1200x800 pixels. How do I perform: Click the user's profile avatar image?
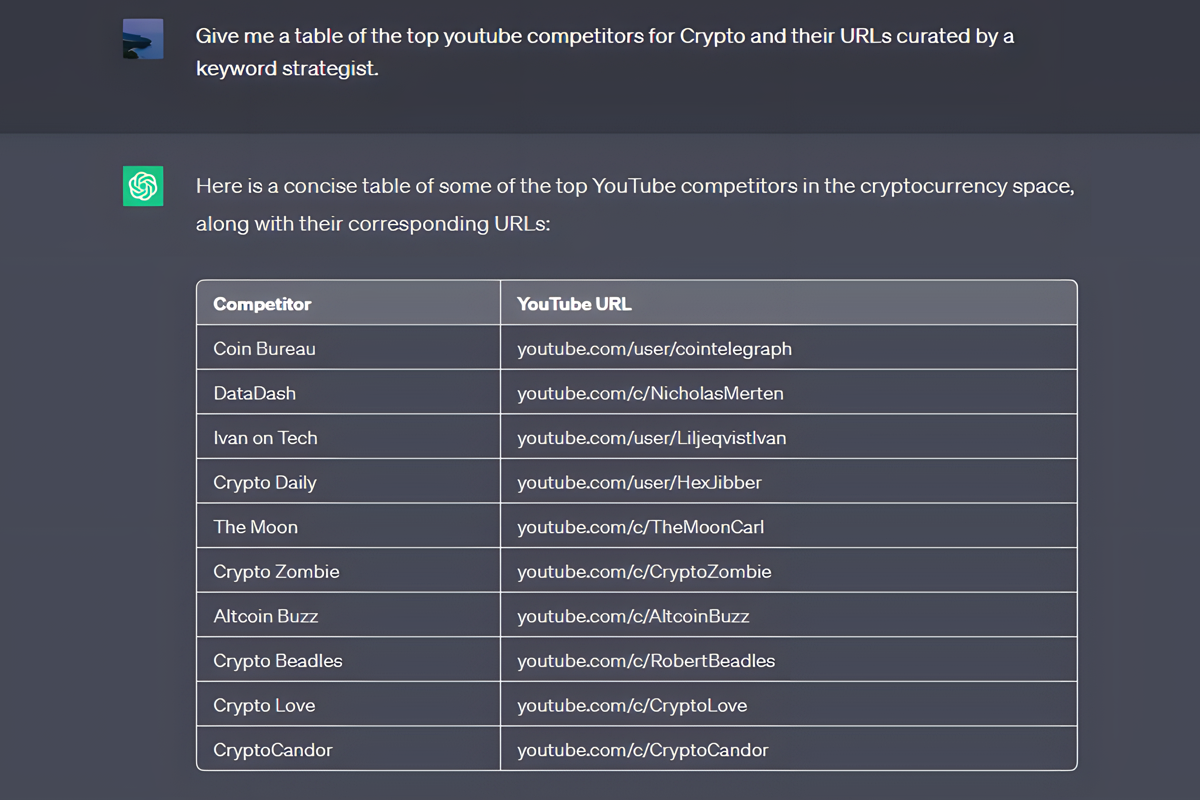[x=142, y=37]
